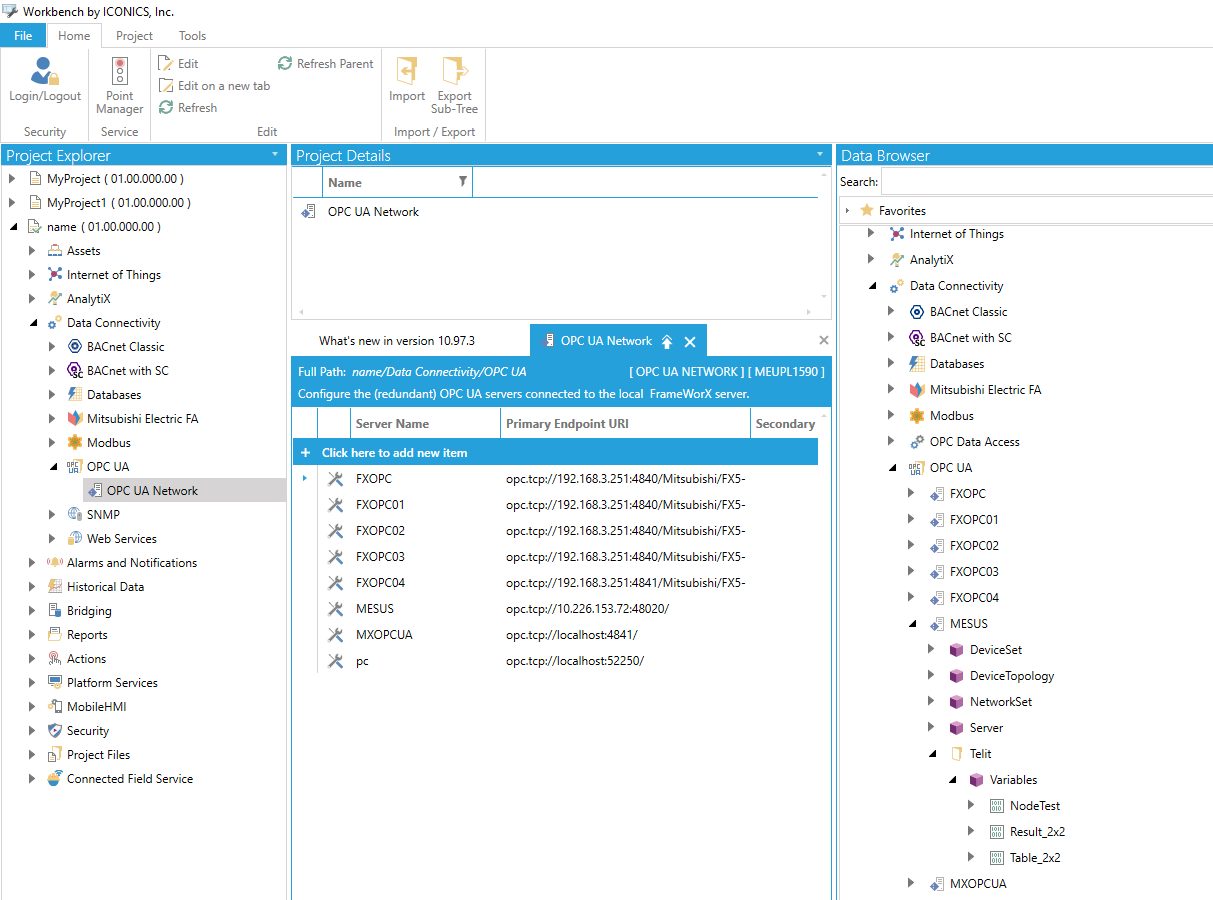Click Refresh Parent in ribbon
The image size is (1213, 900).
click(x=325, y=64)
